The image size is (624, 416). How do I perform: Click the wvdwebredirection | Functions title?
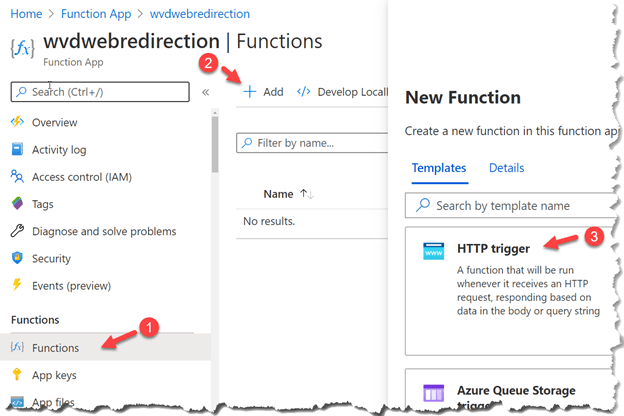pyautogui.click(x=183, y=41)
